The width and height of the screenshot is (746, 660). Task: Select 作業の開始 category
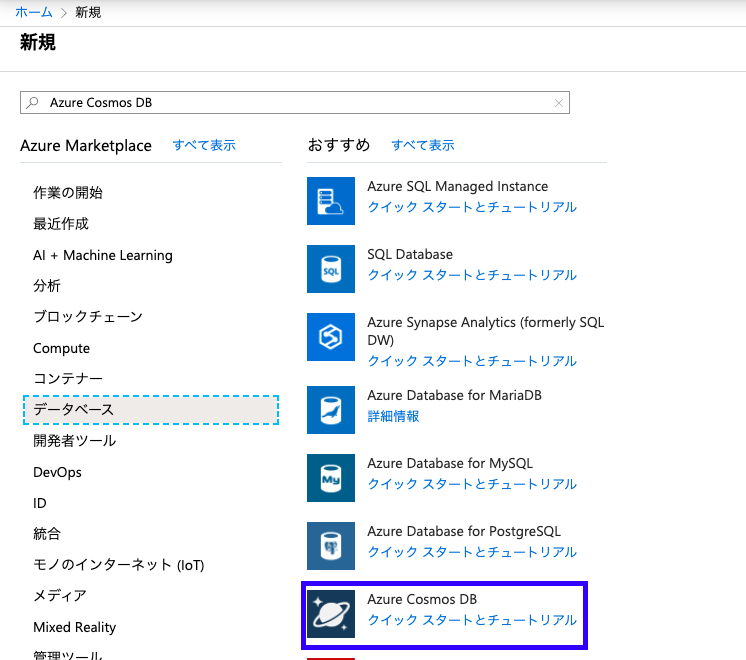[x=68, y=193]
